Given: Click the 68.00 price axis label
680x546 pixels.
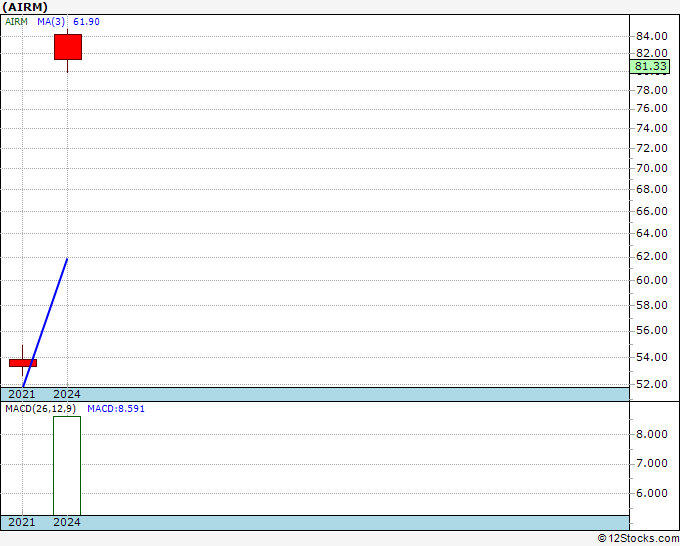Looking at the screenshot, I should click(651, 189).
